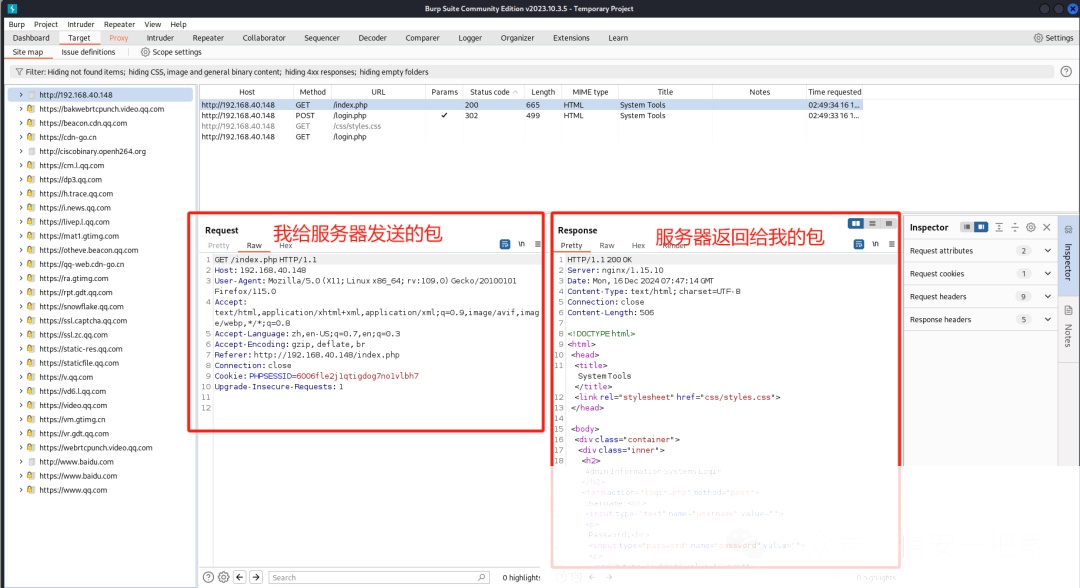
Task: Expand Request headers section
Action: [x=1048, y=297]
